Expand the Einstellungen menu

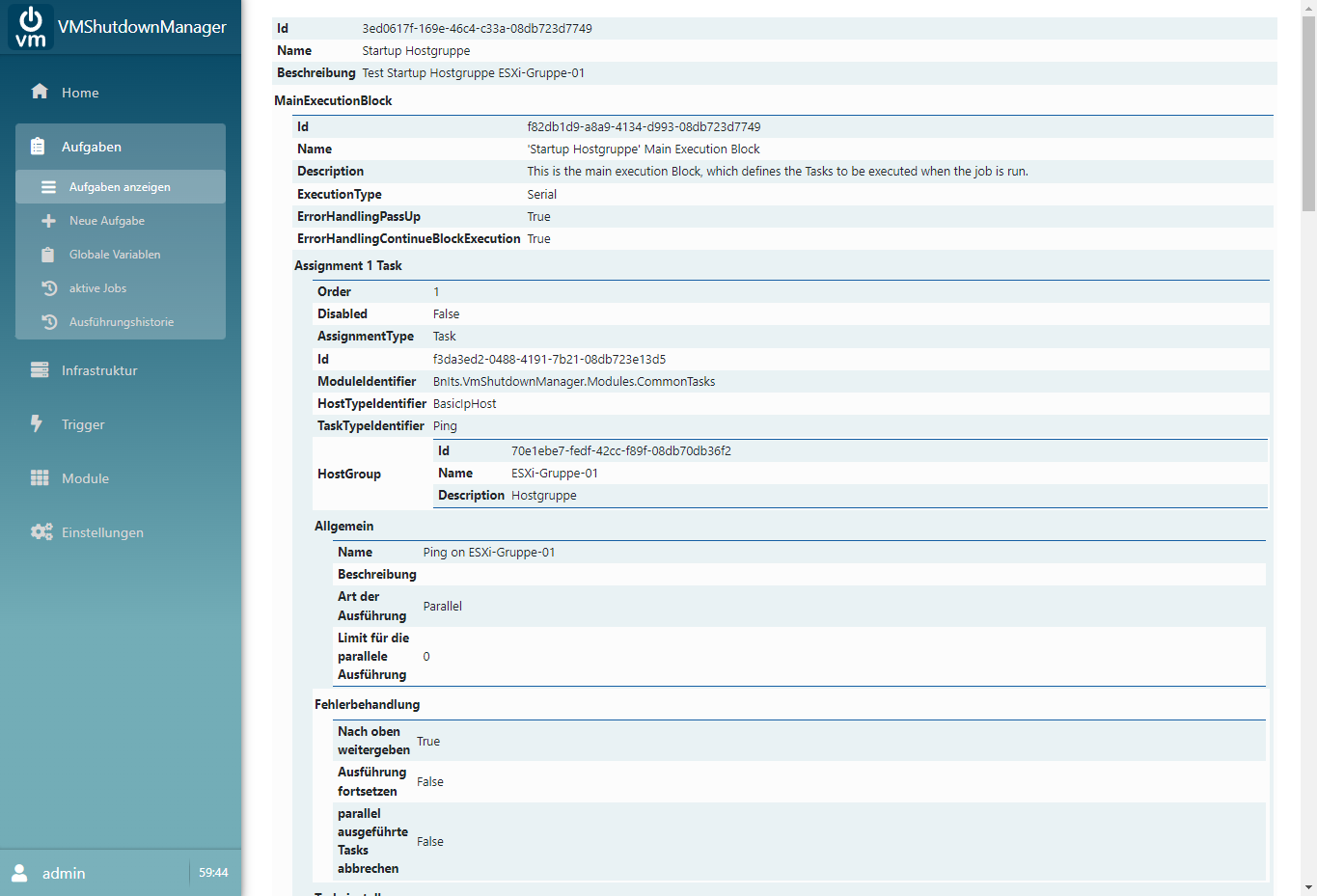[x=121, y=532]
